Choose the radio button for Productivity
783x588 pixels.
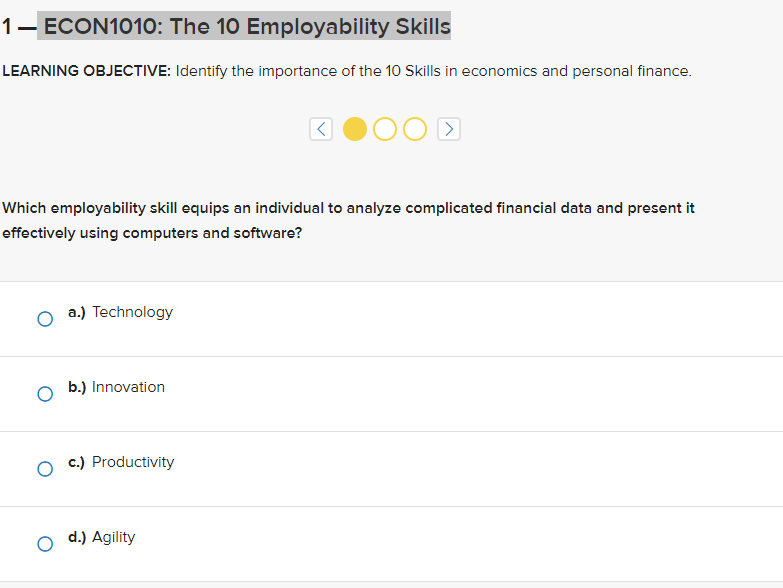point(45,469)
